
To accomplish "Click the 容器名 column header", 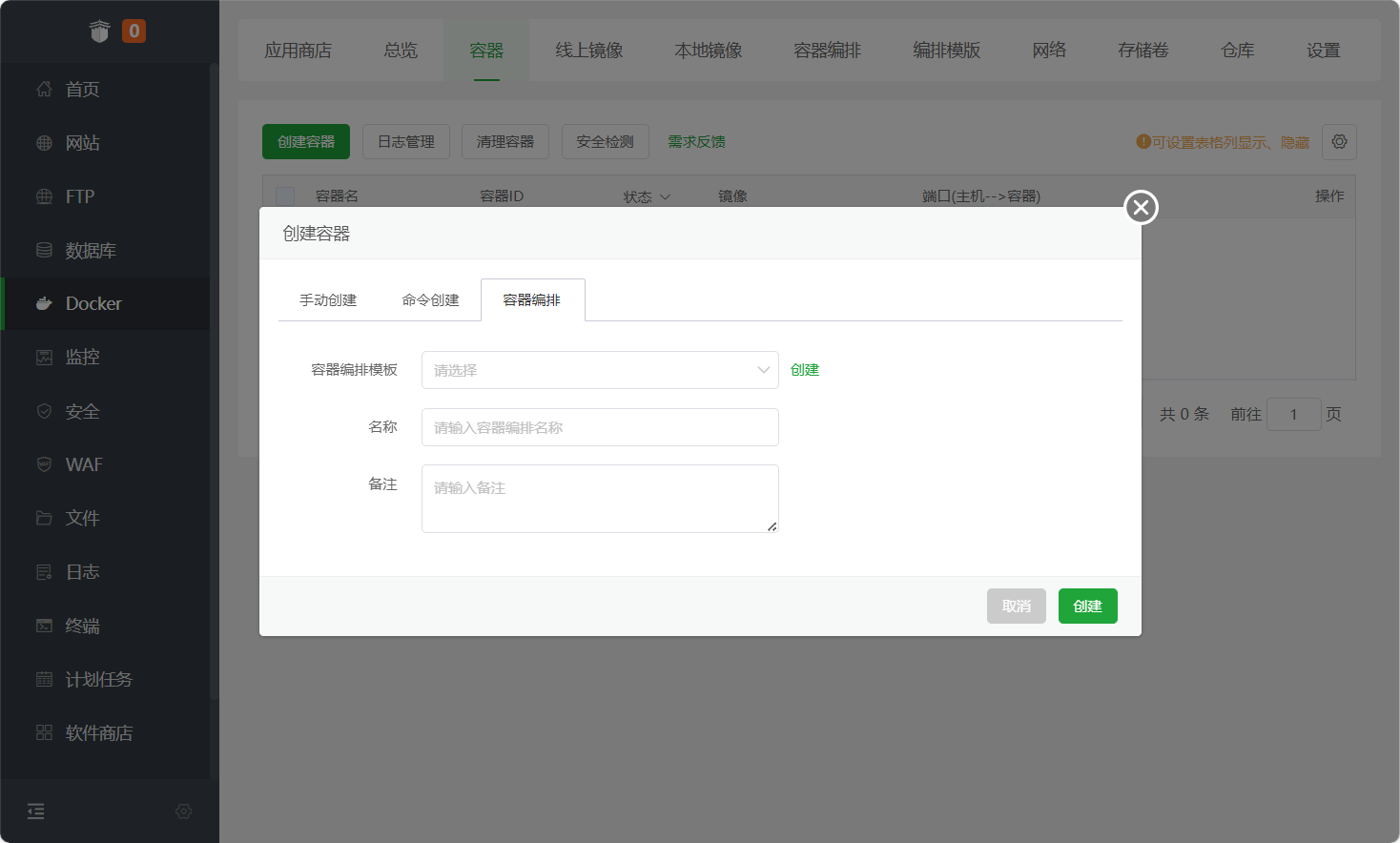I will coord(337,196).
